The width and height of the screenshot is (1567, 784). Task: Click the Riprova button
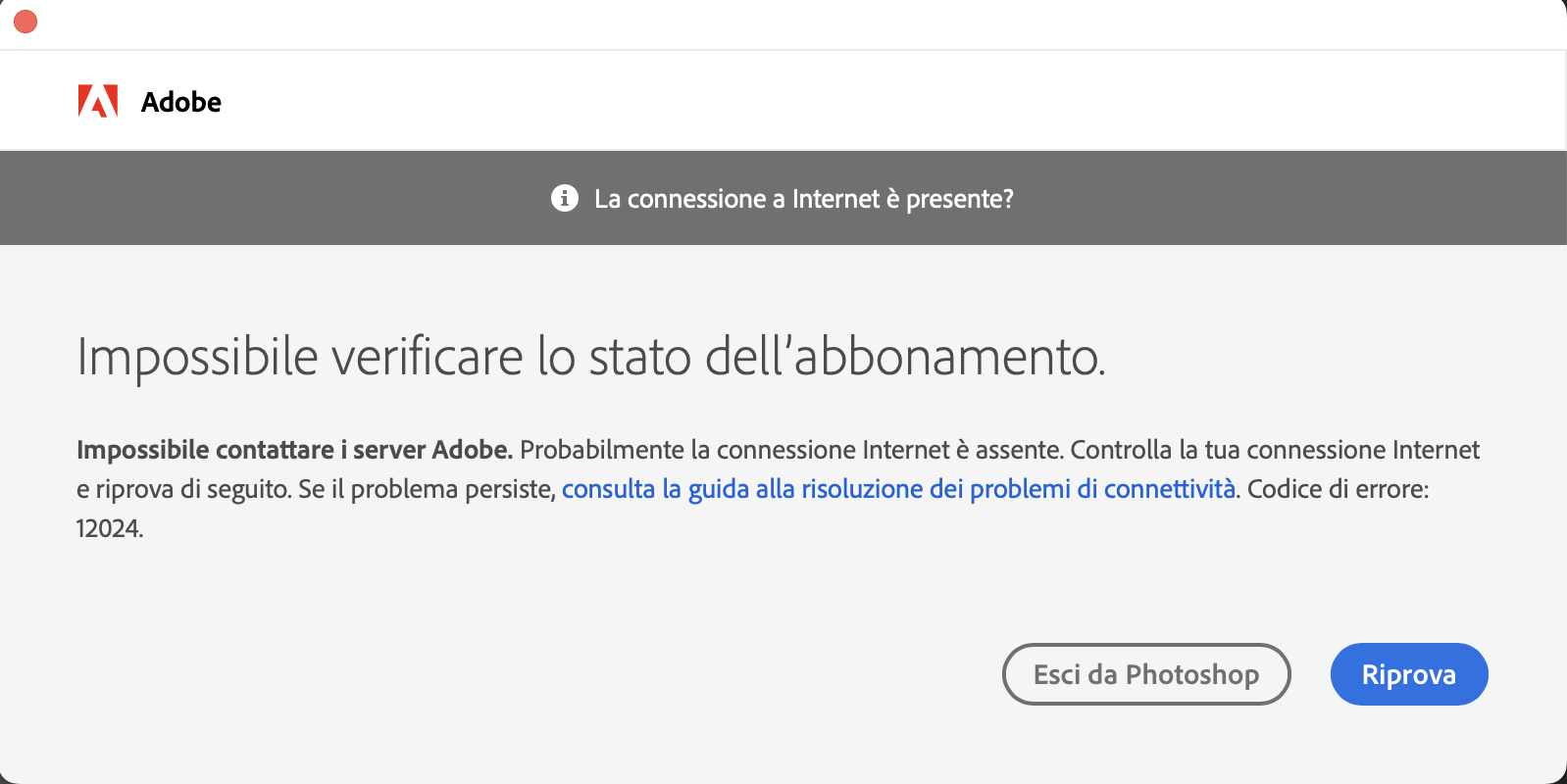click(1409, 674)
